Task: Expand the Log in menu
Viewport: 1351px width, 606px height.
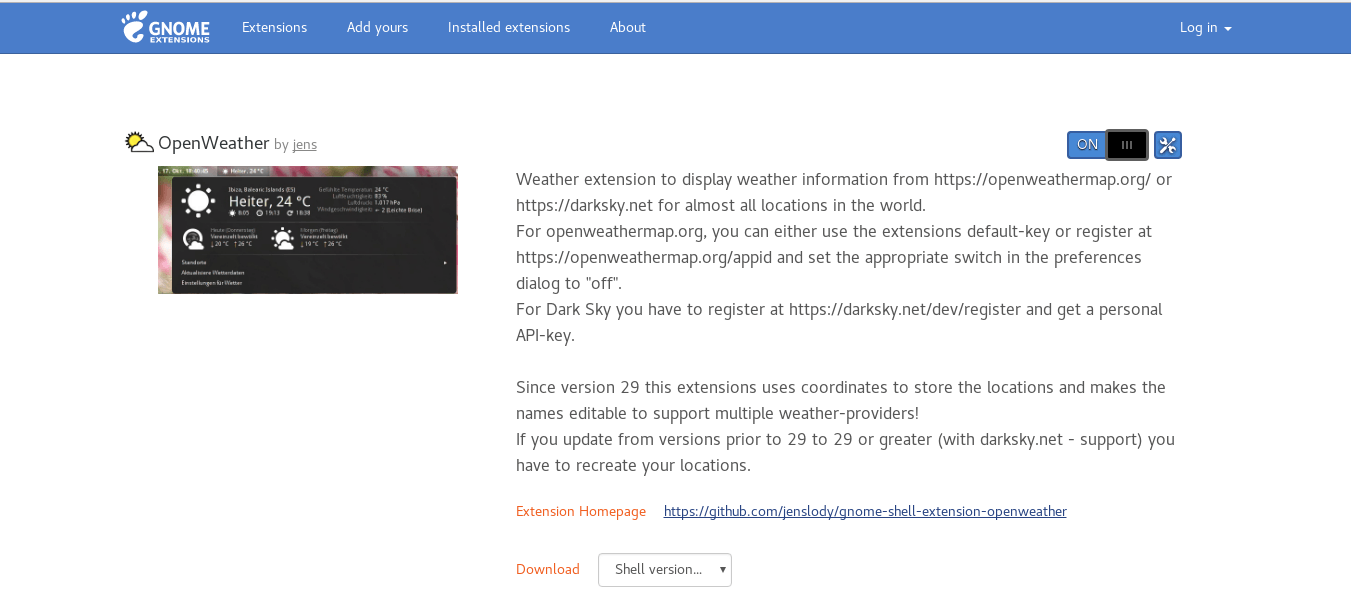Action: coord(1205,27)
